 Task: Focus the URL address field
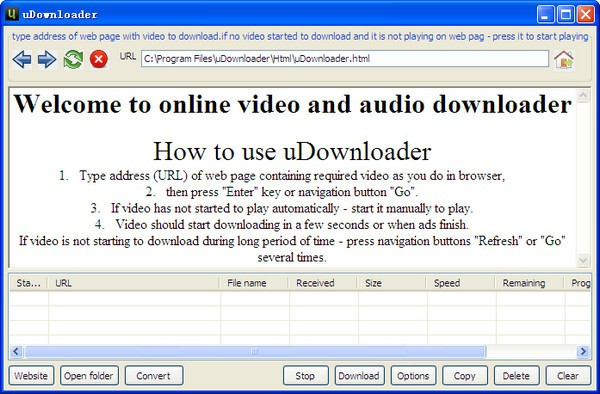click(345, 59)
